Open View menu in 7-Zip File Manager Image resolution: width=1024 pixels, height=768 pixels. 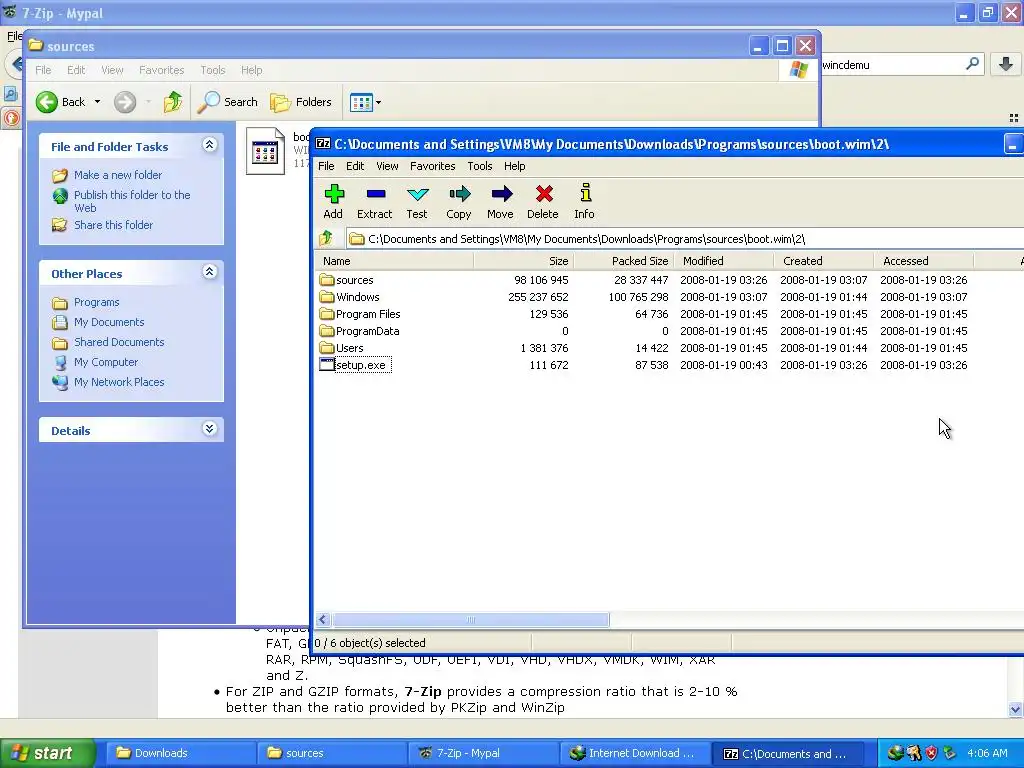387,166
